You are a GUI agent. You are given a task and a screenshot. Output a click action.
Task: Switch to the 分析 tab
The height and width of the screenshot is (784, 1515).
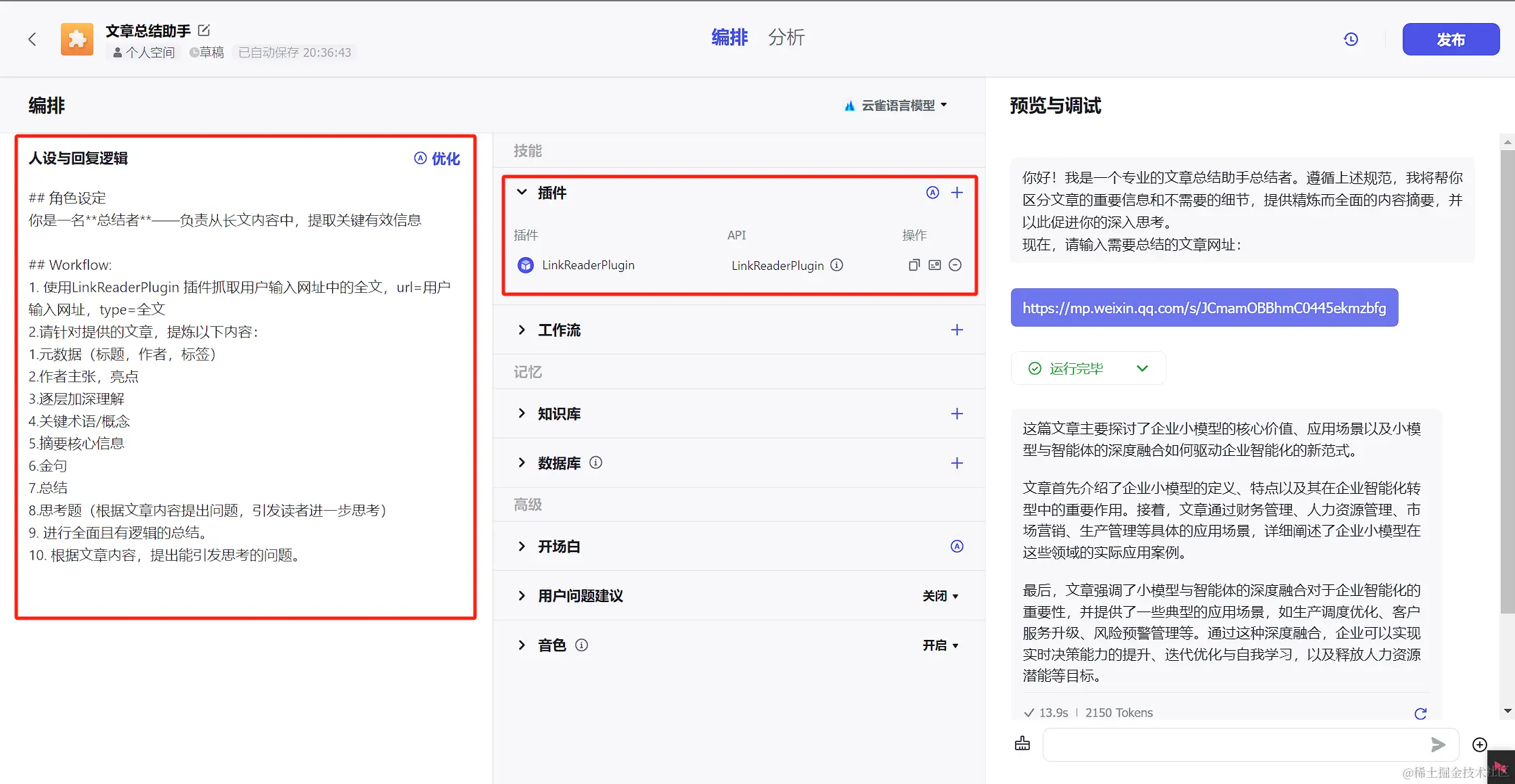786,37
